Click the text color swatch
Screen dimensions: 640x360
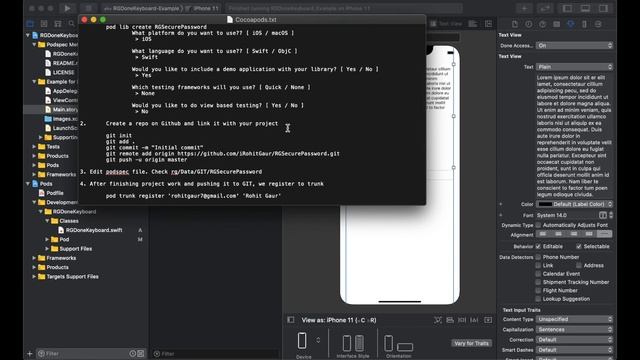pos(545,204)
